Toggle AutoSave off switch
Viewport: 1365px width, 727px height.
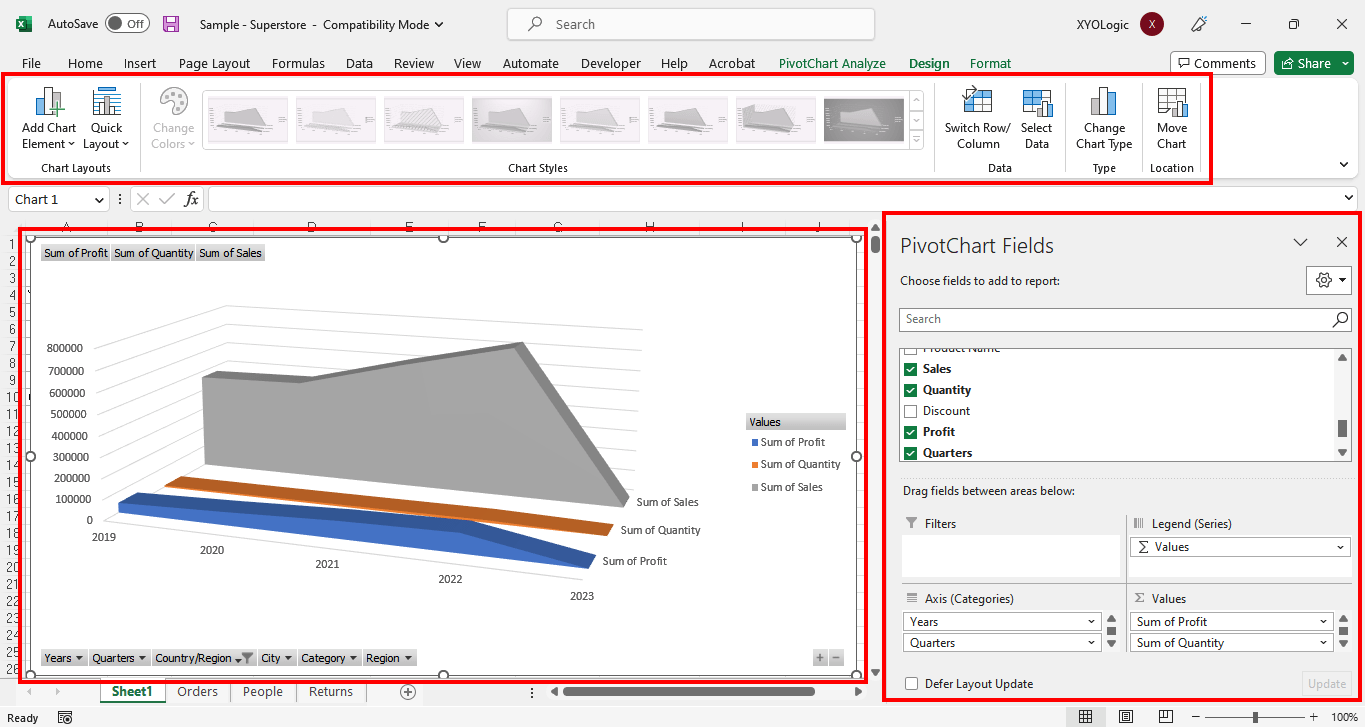click(x=127, y=23)
